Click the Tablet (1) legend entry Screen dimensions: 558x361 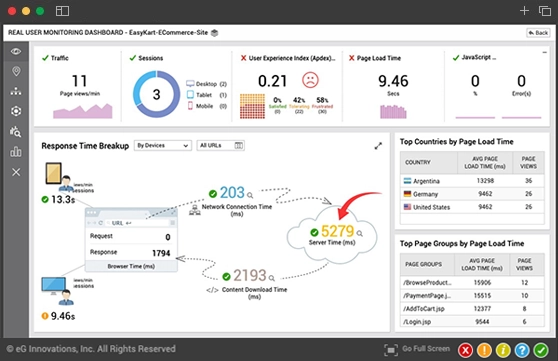[206, 95]
